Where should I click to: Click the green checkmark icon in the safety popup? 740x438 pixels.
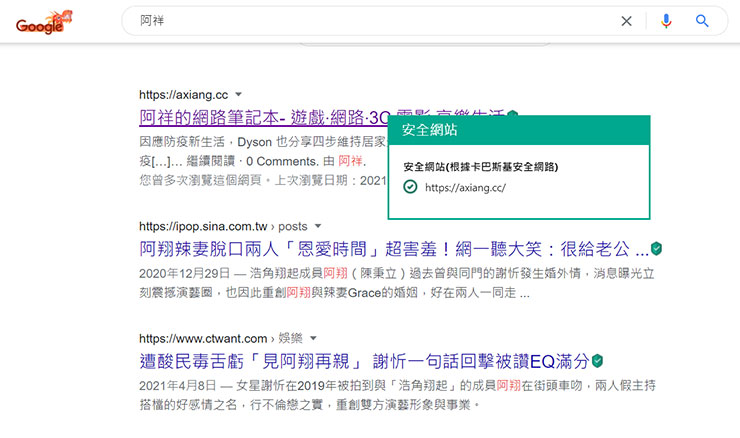(410, 187)
